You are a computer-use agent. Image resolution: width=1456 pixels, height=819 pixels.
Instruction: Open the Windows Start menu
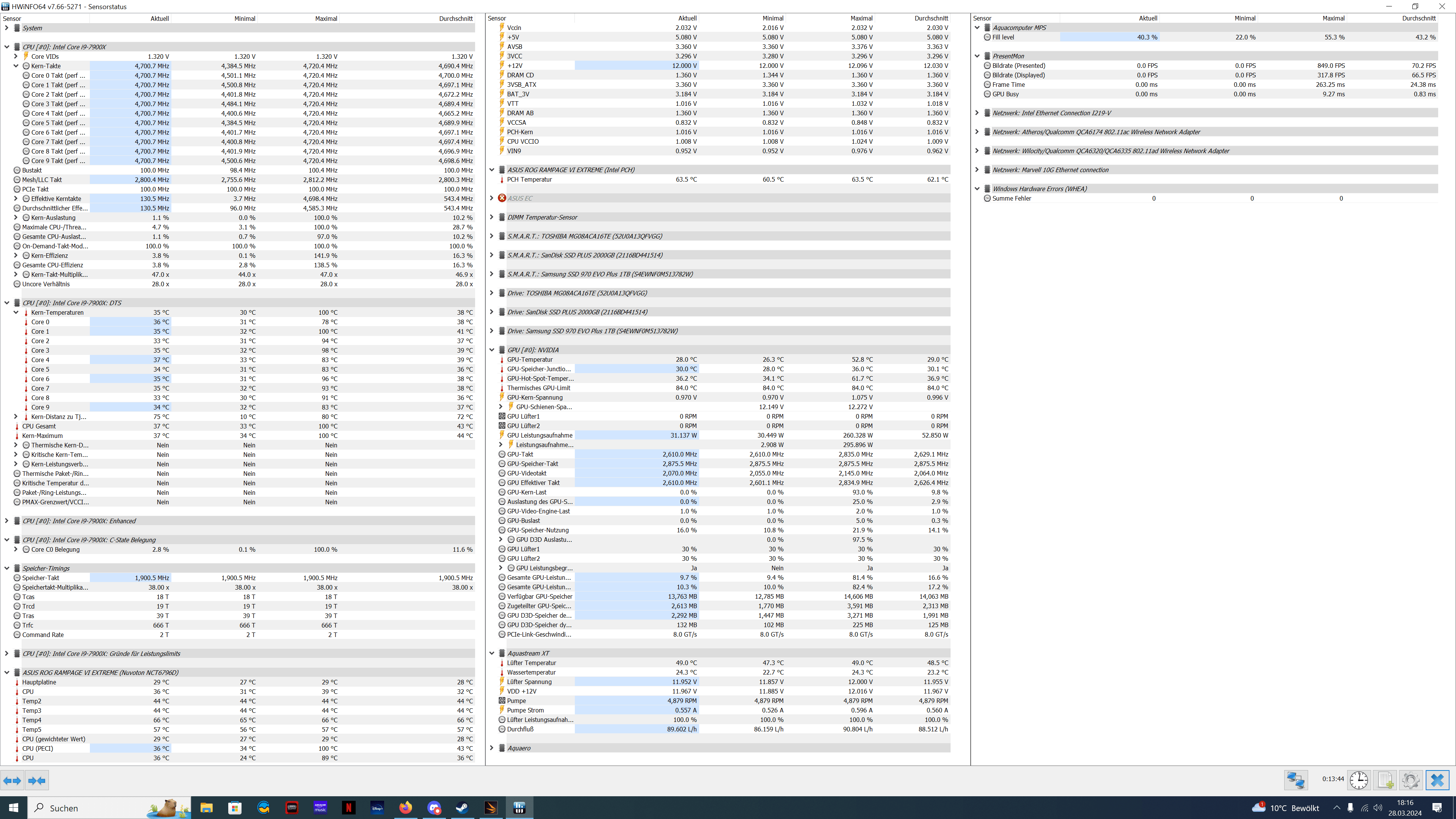point(14,808)
